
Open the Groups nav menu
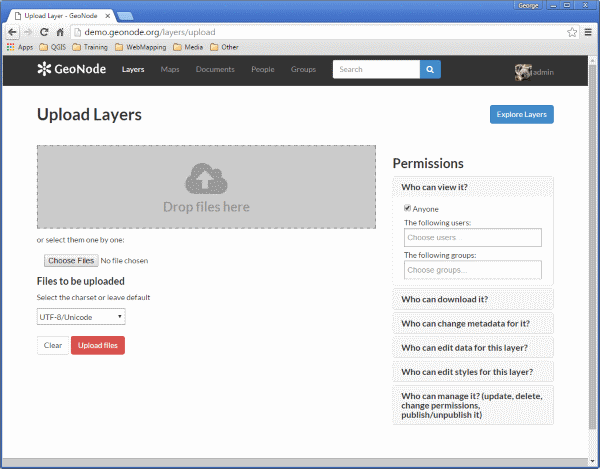[303, 69]
